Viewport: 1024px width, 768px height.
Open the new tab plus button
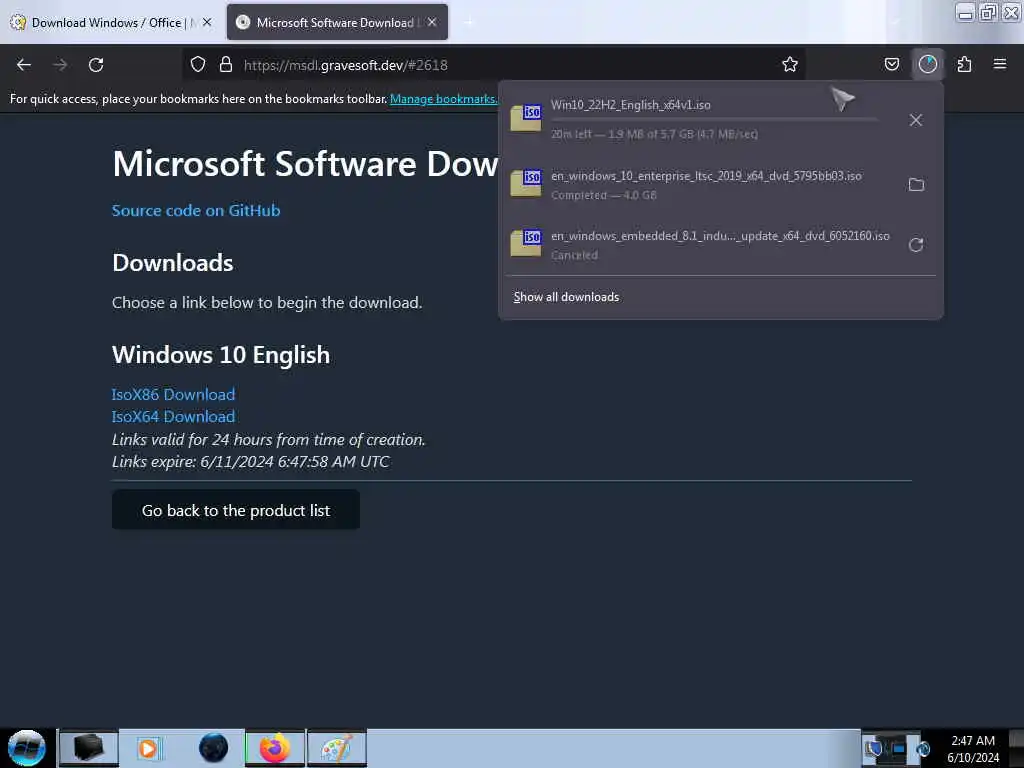point(468,22)
